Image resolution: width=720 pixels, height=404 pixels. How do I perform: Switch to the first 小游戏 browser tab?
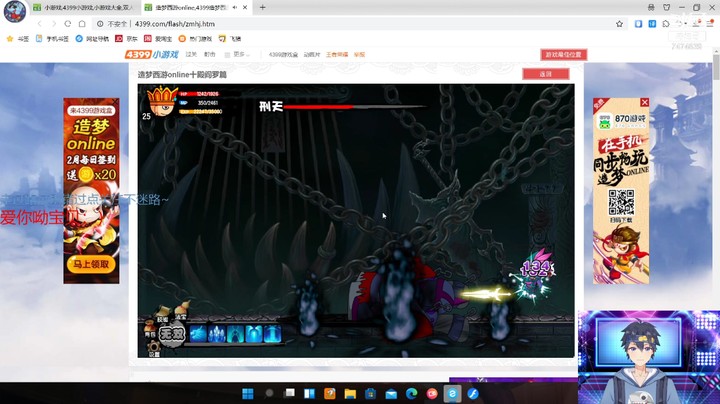tap(84, 7)
